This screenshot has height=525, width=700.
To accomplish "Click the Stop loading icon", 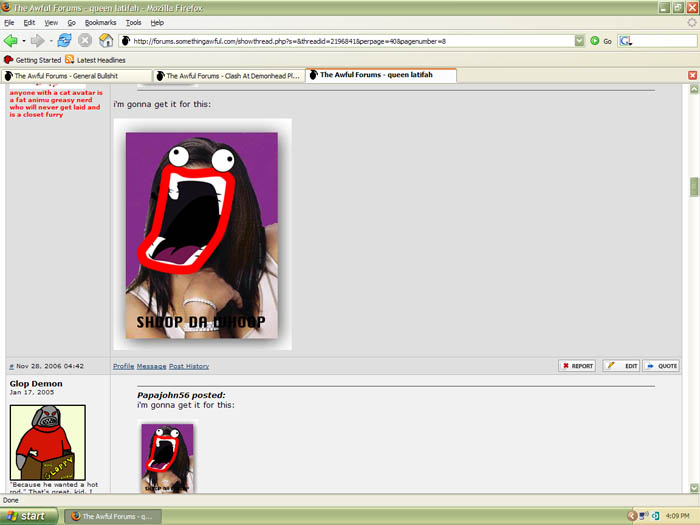I will (85, 41).
